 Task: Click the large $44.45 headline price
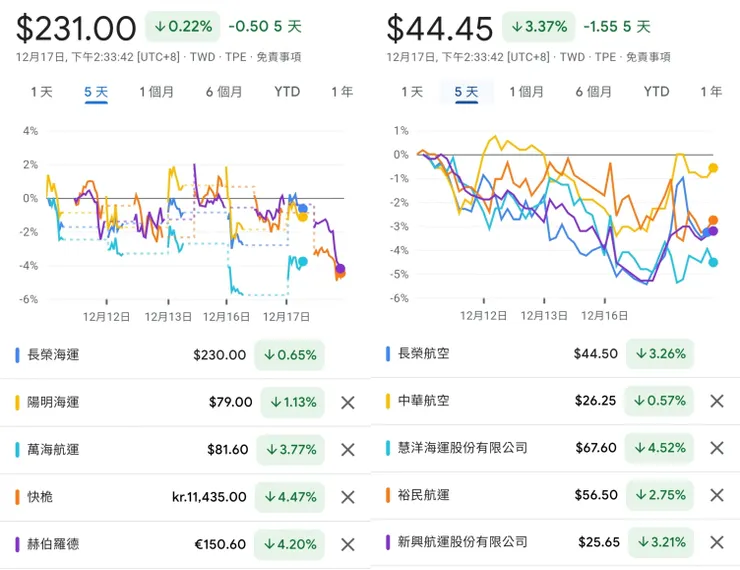439,28
